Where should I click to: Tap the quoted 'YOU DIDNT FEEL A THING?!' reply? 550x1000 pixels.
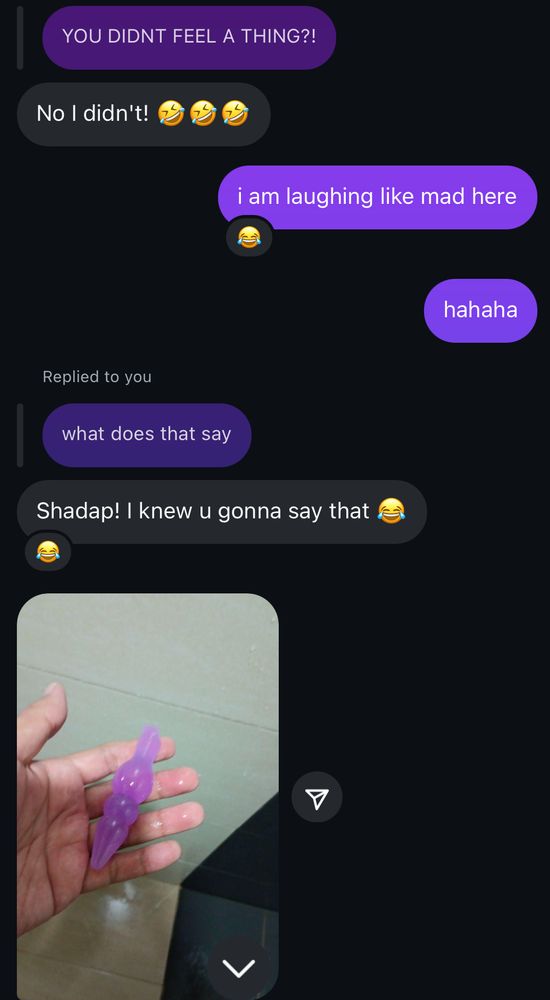[x=189, y=37]
